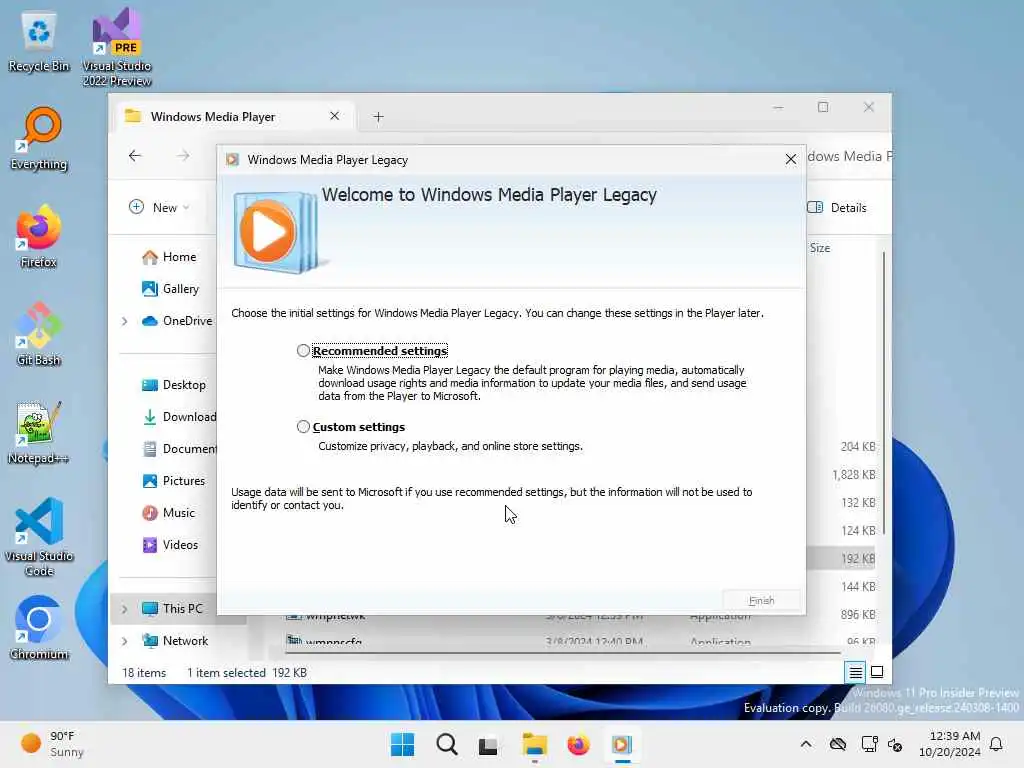Click the large Media Player play logo
This screenshot has height=768, width=1024.
tap(275, 232)
